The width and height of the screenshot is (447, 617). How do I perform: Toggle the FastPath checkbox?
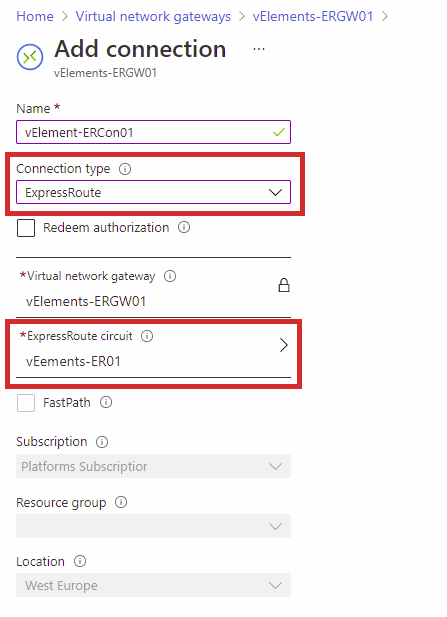[26, 403]
